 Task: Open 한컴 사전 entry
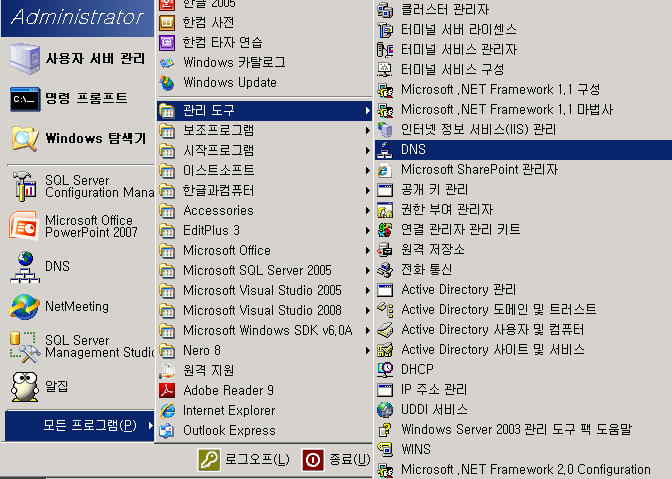coord(264,22)
